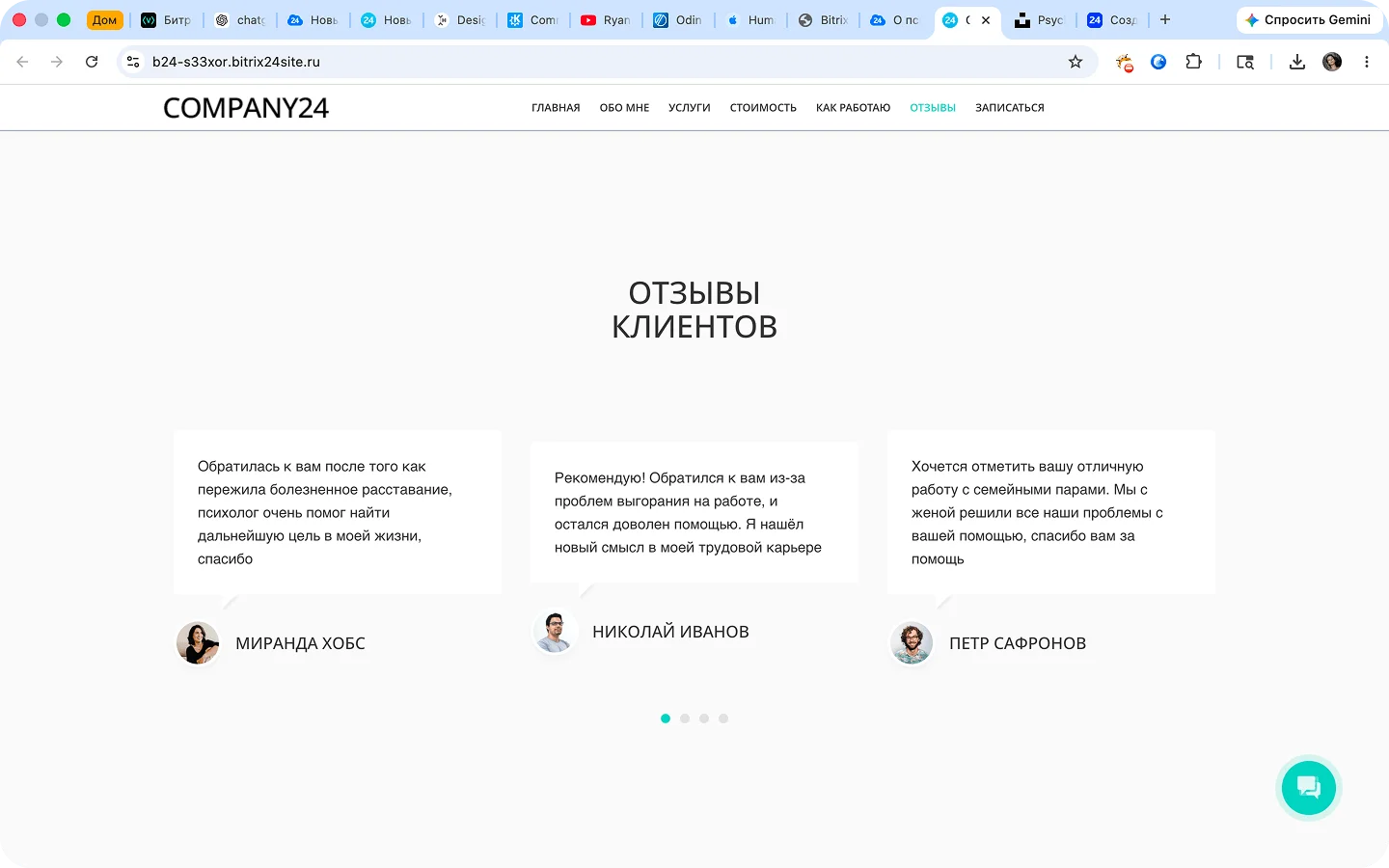Bookmark this page with the star icon

[1076, 62]
